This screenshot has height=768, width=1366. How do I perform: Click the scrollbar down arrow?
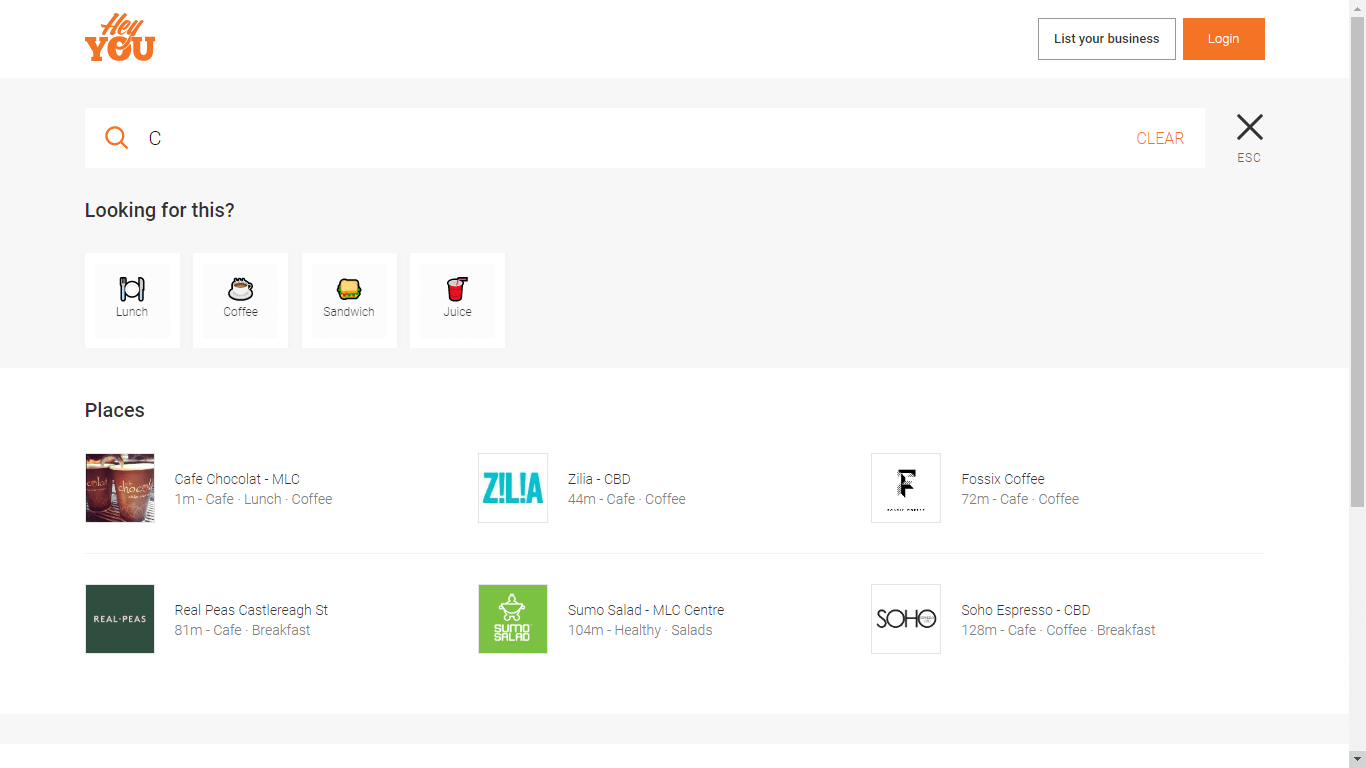(x=1358, y=759)
